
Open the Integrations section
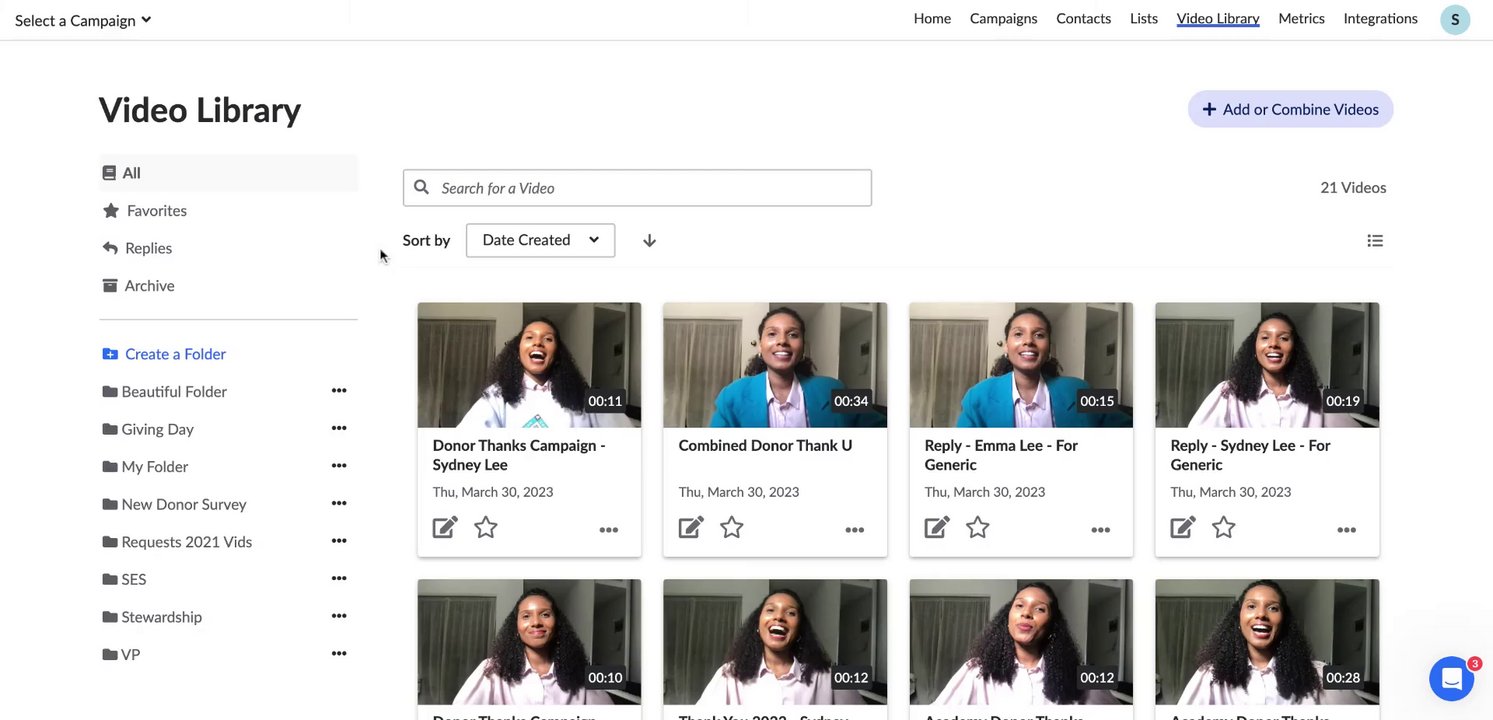(1380, 18)
